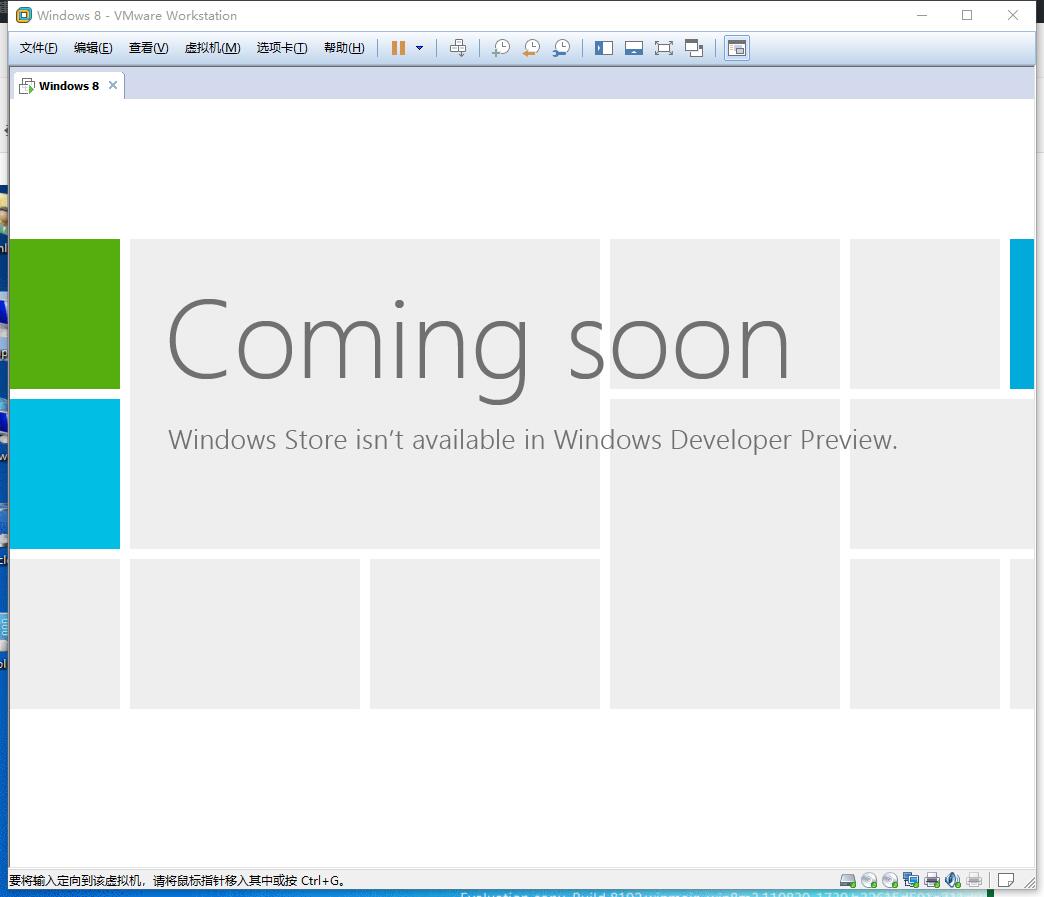
Task: Click the console view icon in toolbar
Action: tap(736, 48)
